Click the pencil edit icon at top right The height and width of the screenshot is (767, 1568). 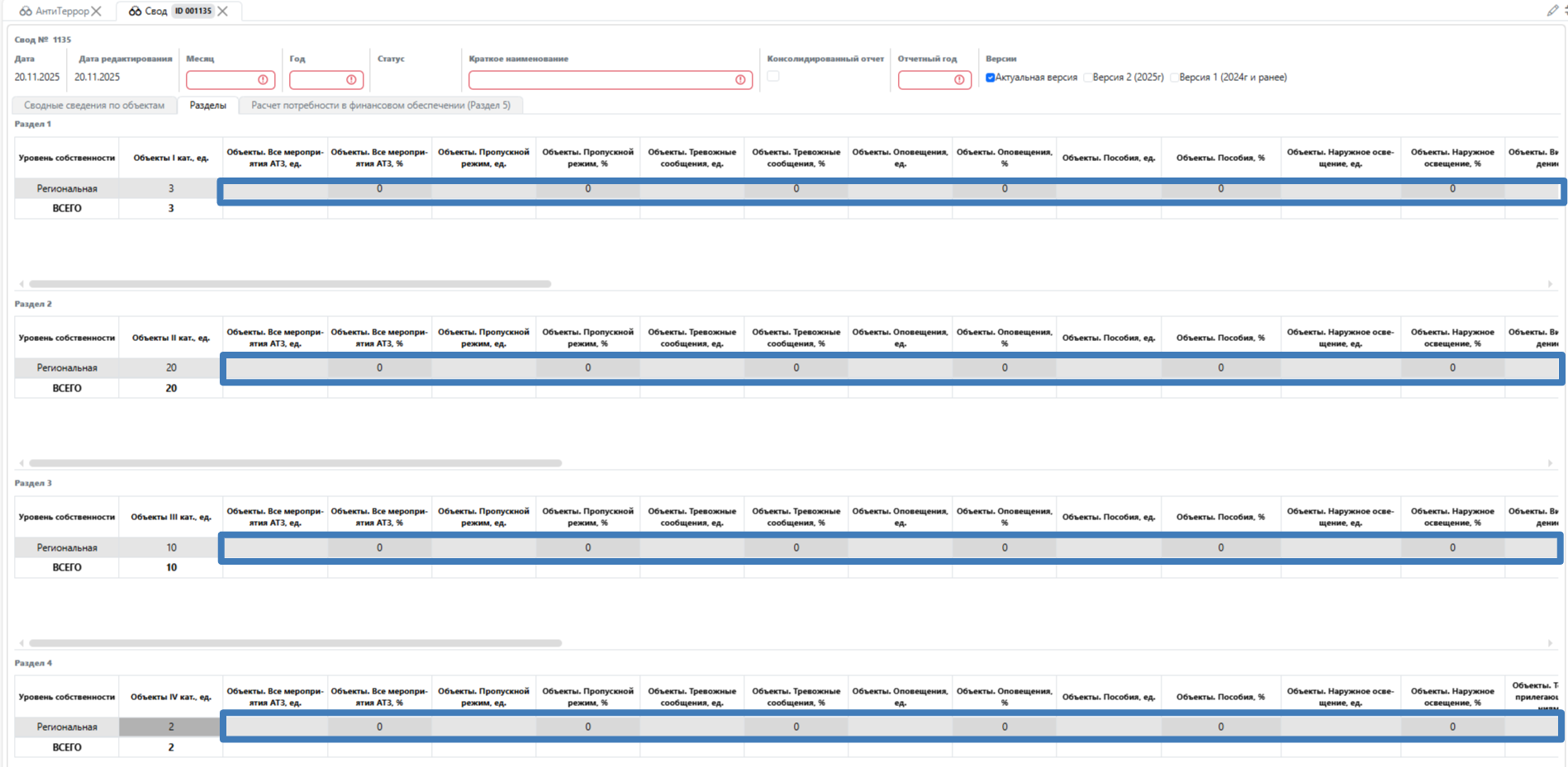click(1552, 11)
